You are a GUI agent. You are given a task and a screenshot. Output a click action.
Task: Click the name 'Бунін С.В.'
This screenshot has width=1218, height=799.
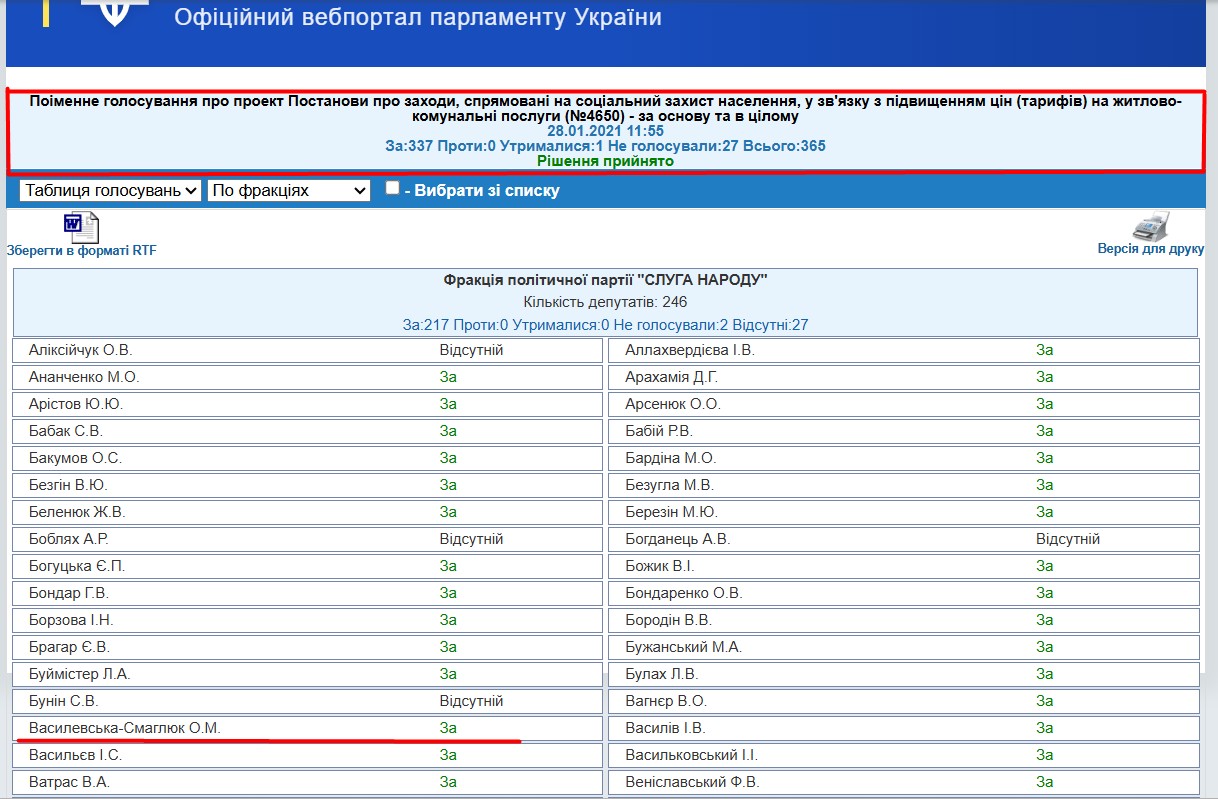click(64, 701)
